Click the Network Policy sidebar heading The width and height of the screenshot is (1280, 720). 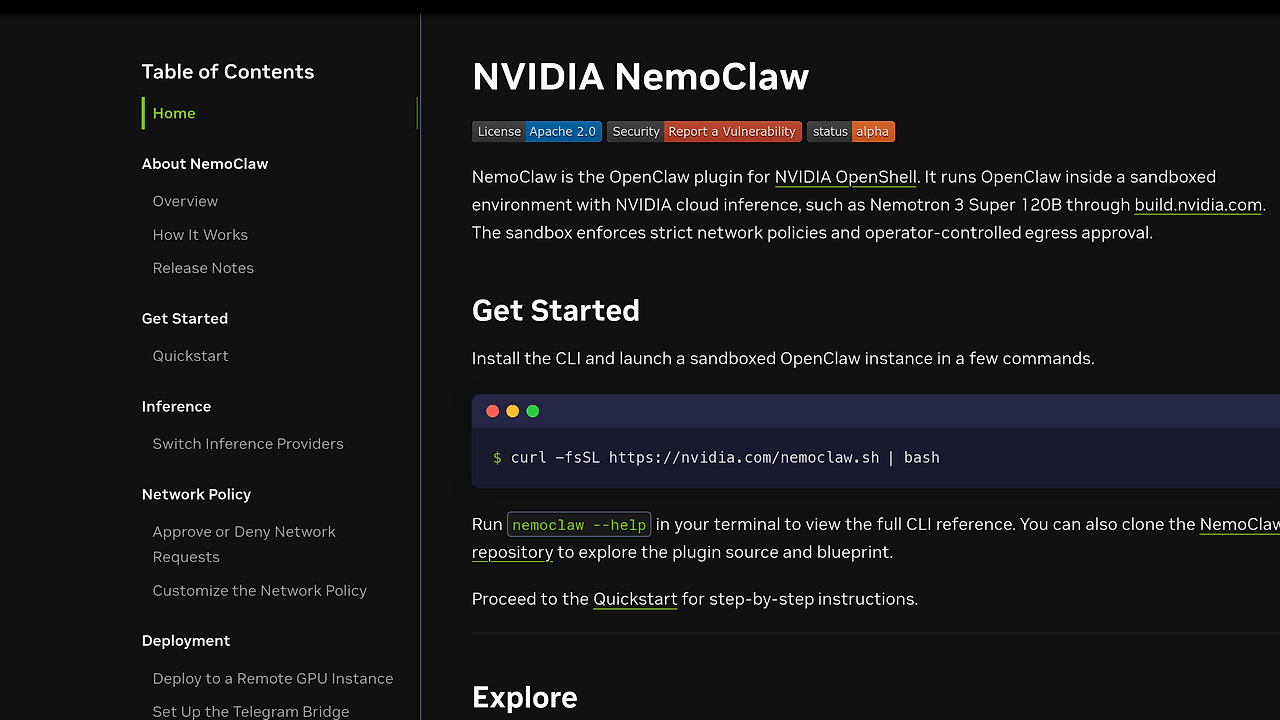[196, 495]
